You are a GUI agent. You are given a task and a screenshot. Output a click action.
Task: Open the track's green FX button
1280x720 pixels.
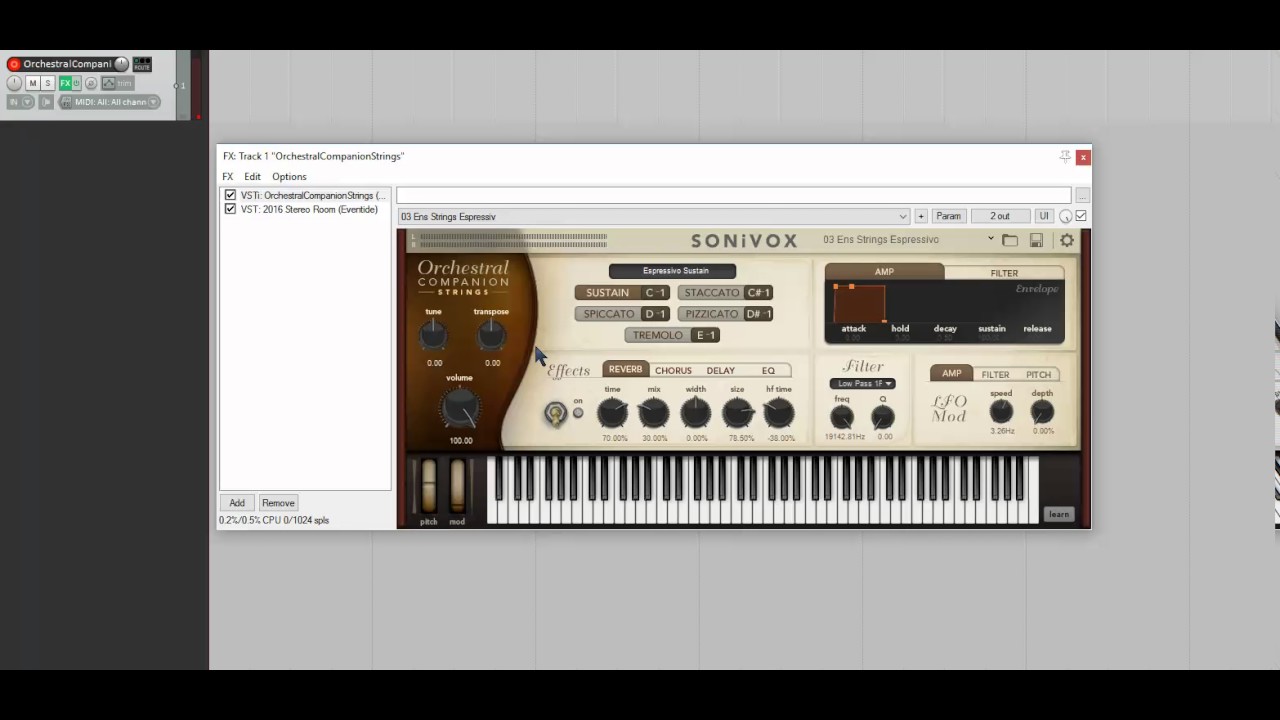click(x=65, y=83)
